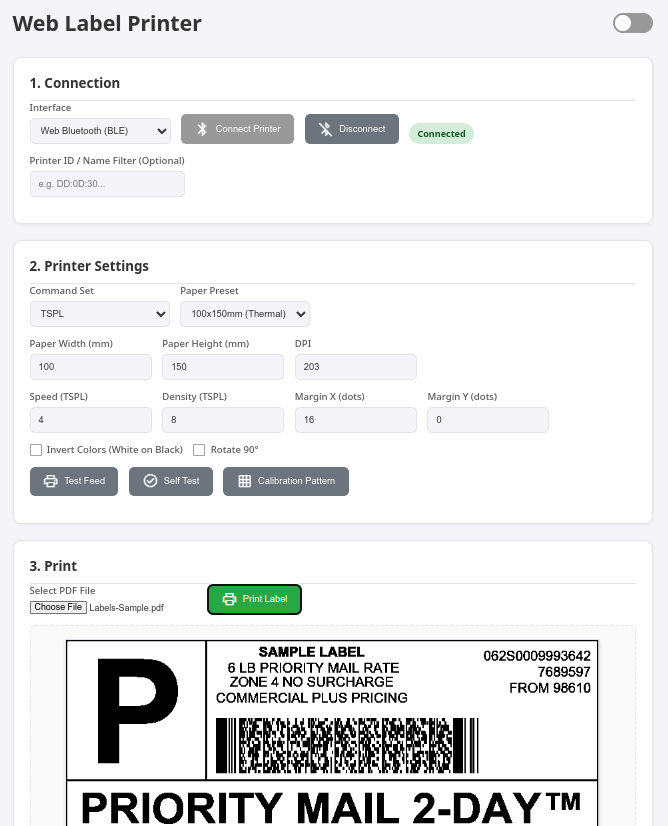Enable Invert Colors (White on Black)
This screenshot has width=668, height=826.
coord(36,450)
